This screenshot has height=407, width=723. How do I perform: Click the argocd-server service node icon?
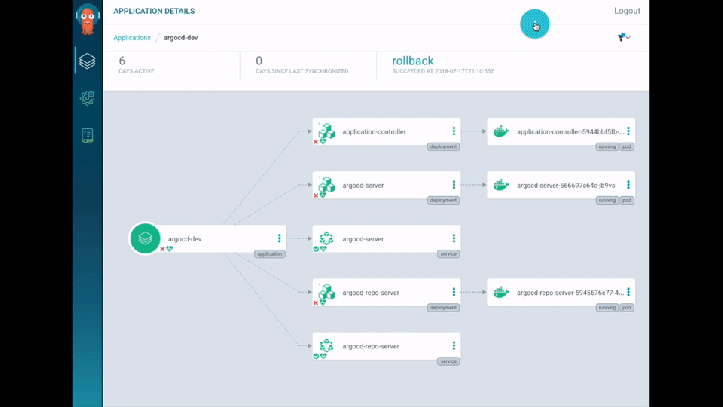pyautogui.click(x=326, y=239)
